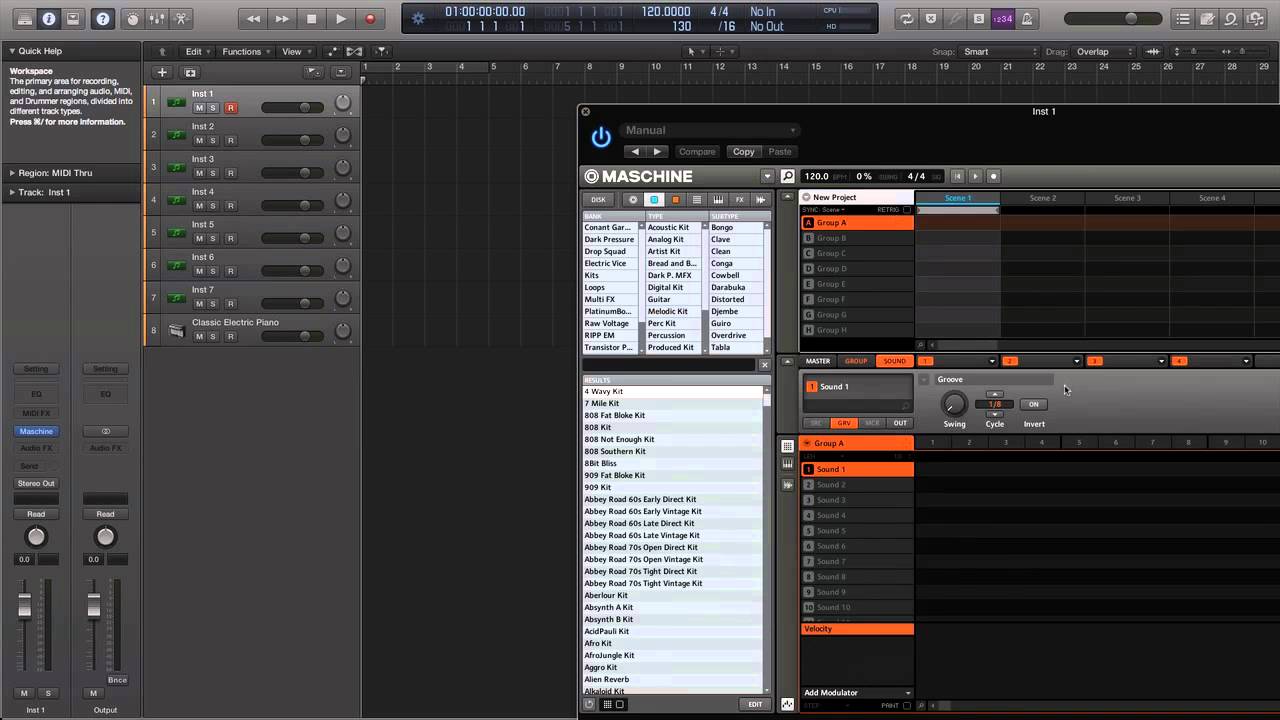Collapse the Quick Help disclosure triangle
Screen dimensions: 1280x720
coord(11,51)
